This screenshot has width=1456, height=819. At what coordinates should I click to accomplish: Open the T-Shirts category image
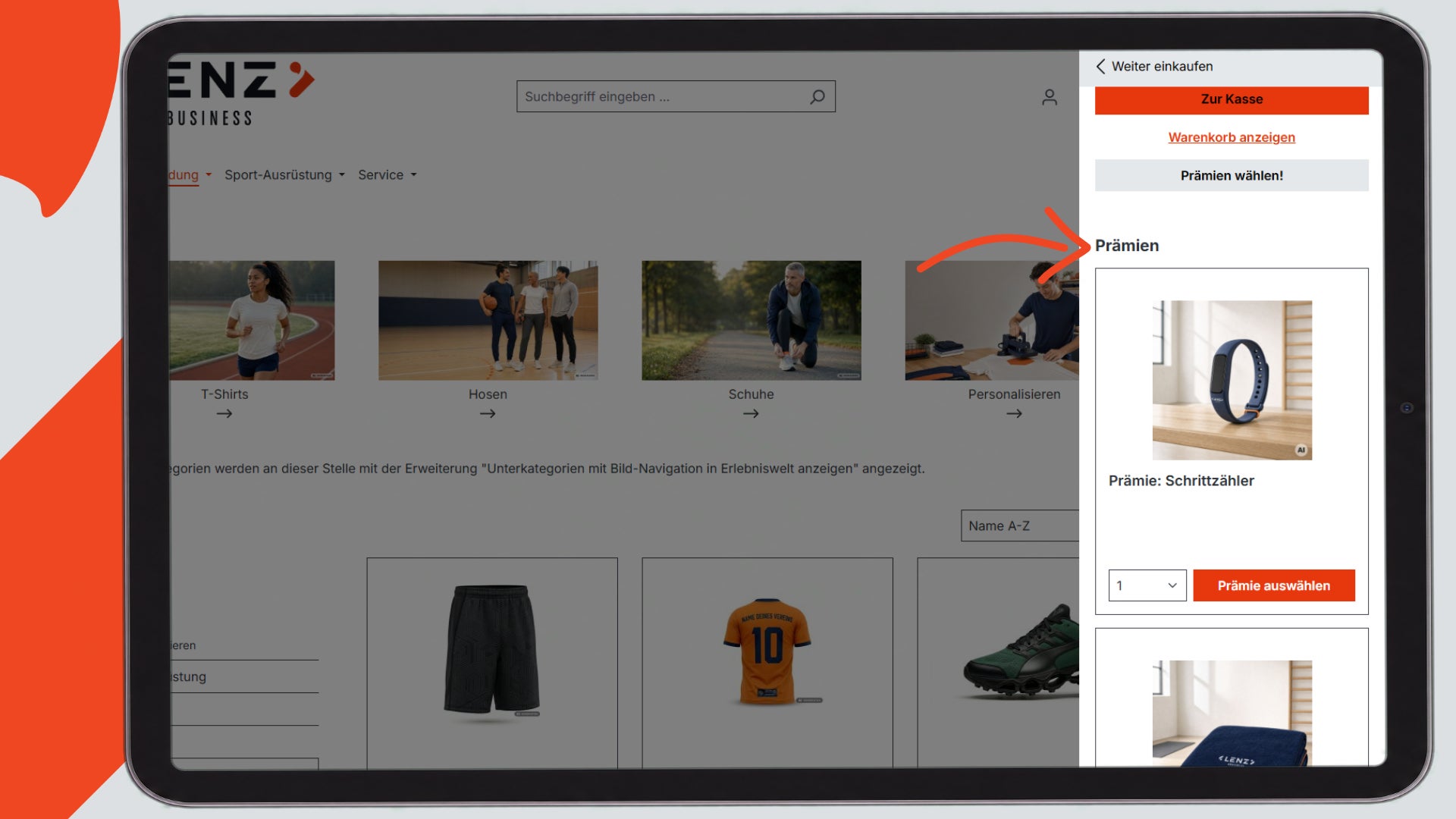coord(252,320)
